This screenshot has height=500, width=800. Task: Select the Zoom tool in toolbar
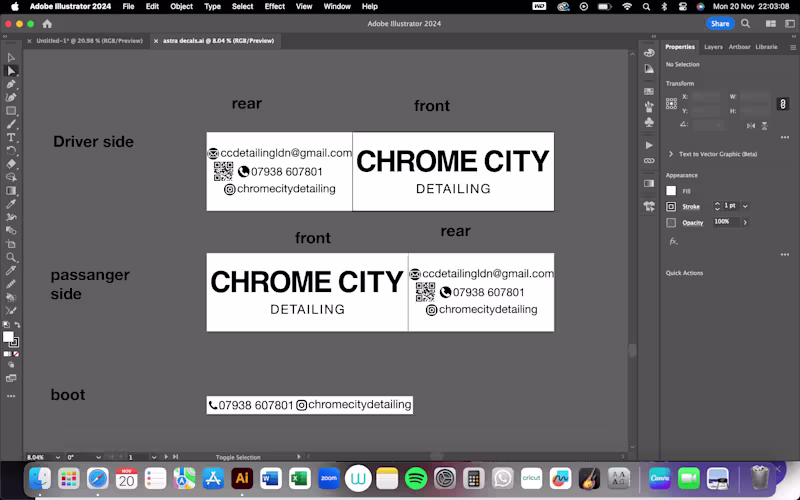click(11, 257)
